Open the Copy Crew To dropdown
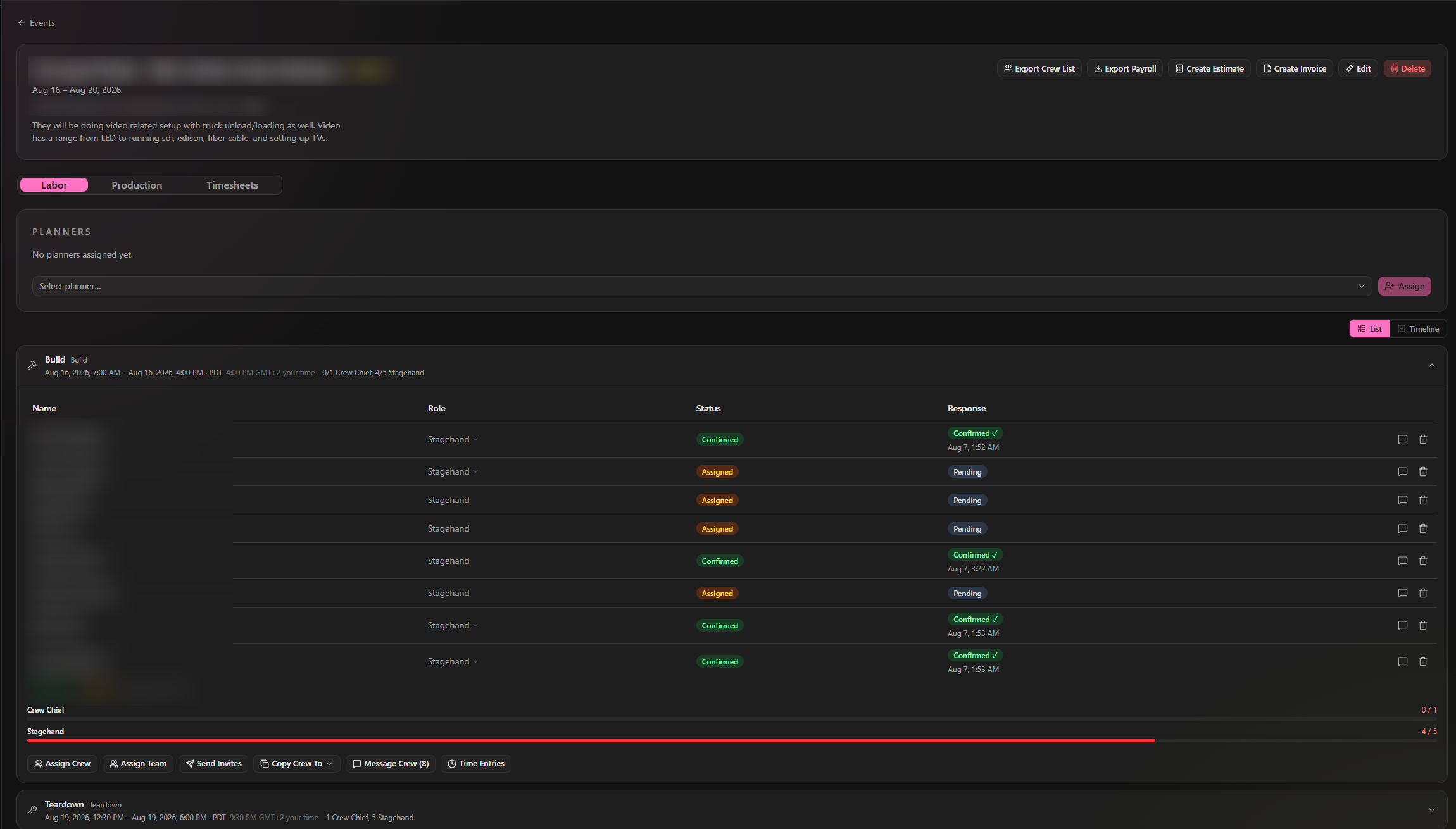The width and height of the screenshot is (1456, 829). (296, 763)
